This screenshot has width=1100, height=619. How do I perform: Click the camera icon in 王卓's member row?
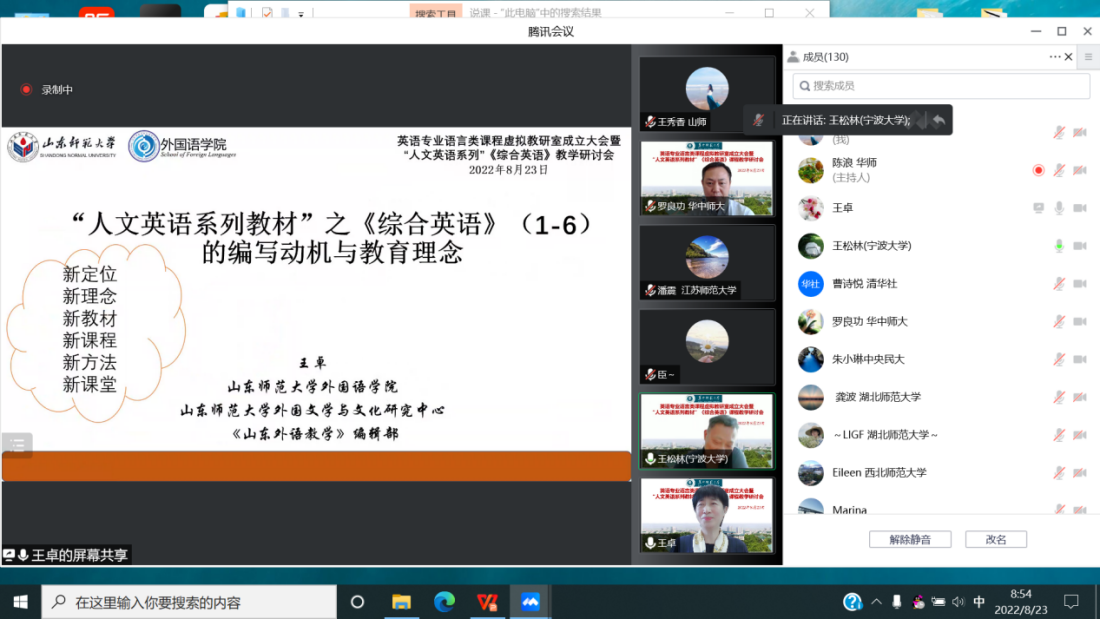point(1080,208)
